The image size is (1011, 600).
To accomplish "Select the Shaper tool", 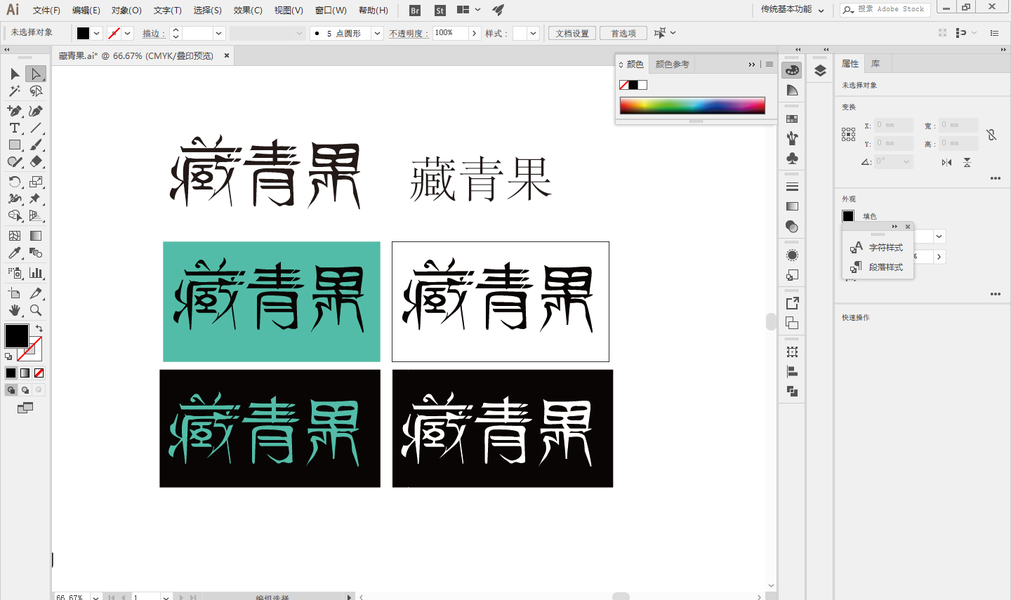I will coord(15,162).
